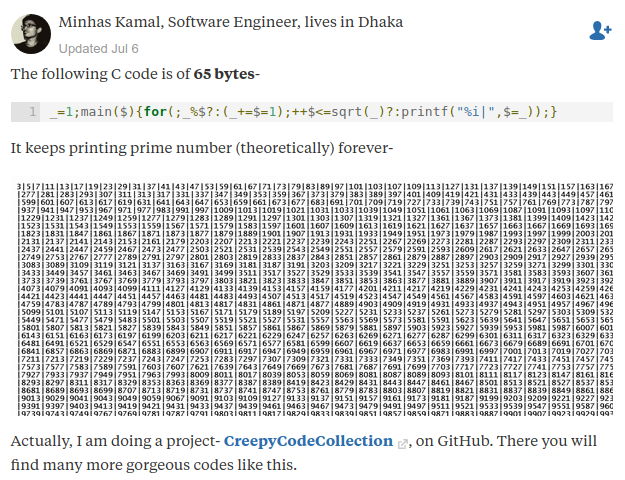625x480 pixels.
Task: Click the bold '65 bytes' text
Action: (224, 74)
